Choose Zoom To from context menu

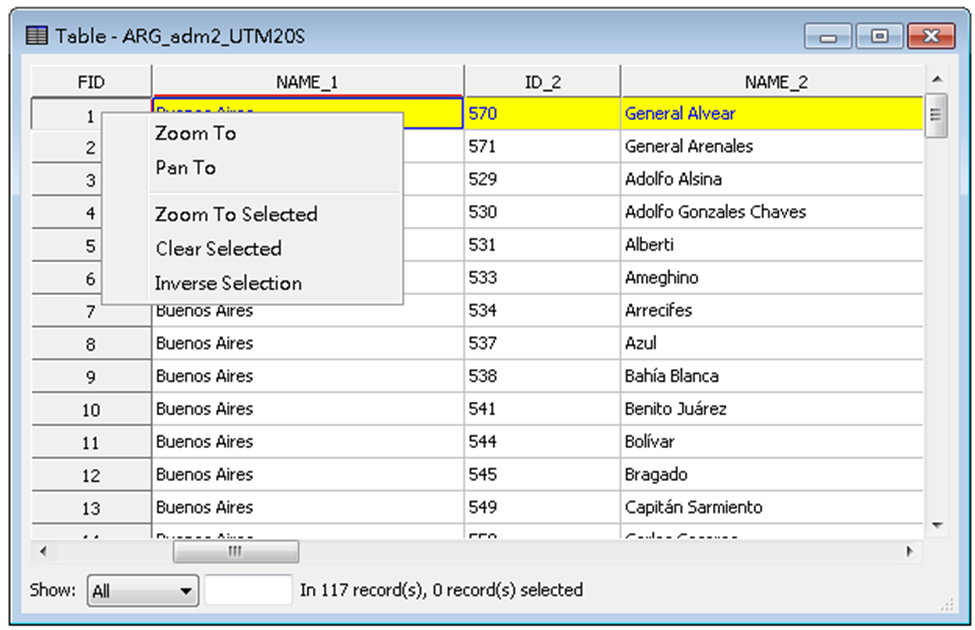pyautogui.click(x=196, y=133)
